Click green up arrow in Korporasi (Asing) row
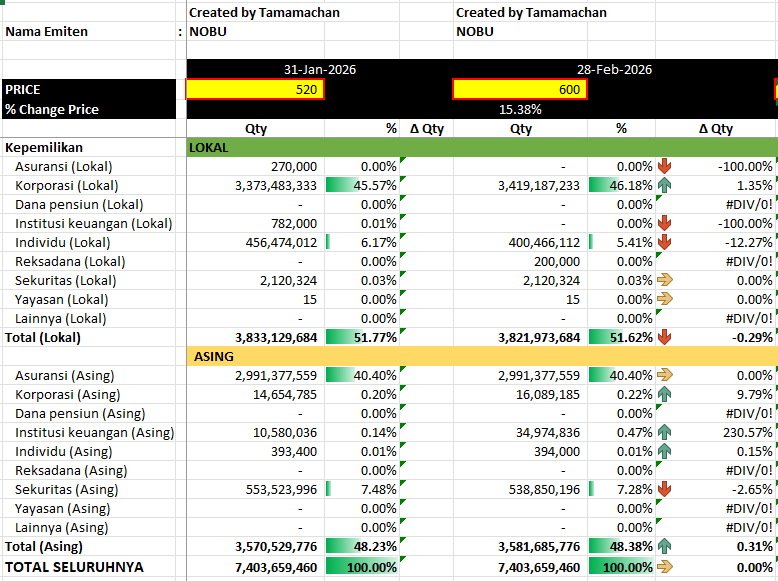 (x=665, y=394)
